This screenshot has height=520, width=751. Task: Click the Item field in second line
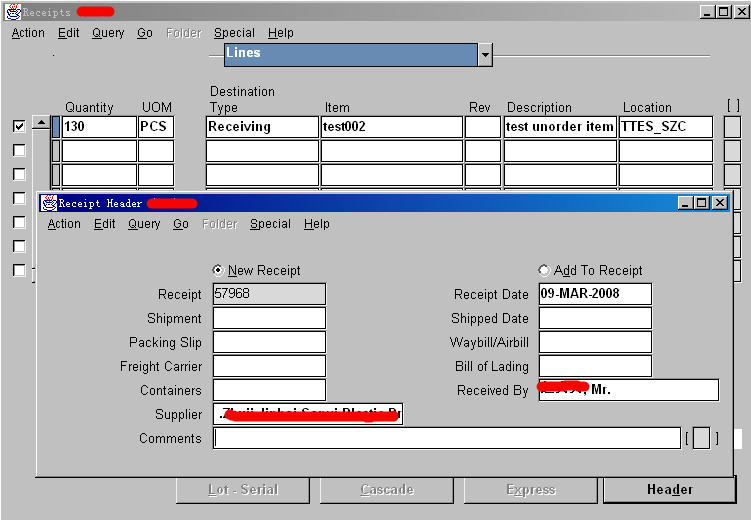[x=392, y=151]
